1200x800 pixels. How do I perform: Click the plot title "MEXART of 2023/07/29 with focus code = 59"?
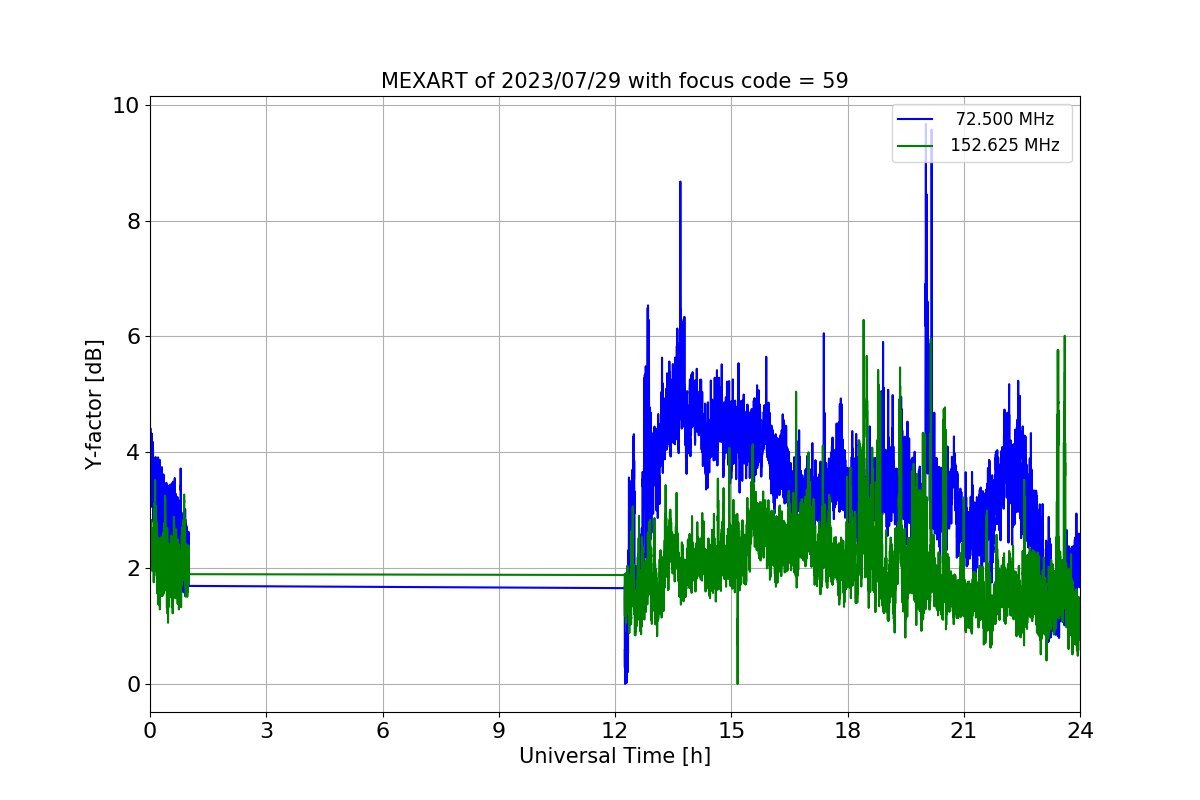tap(614, 81)
